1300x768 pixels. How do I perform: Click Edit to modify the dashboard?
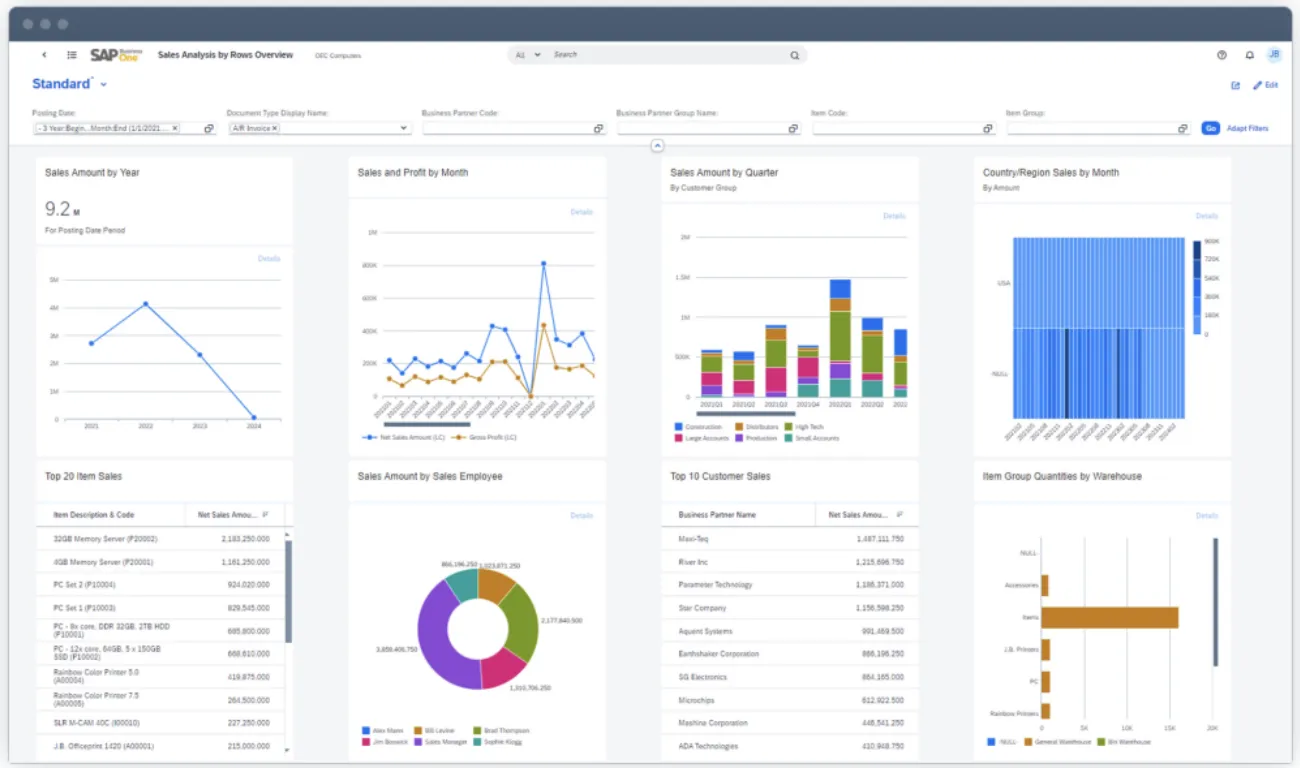[x=1266, y=85]
